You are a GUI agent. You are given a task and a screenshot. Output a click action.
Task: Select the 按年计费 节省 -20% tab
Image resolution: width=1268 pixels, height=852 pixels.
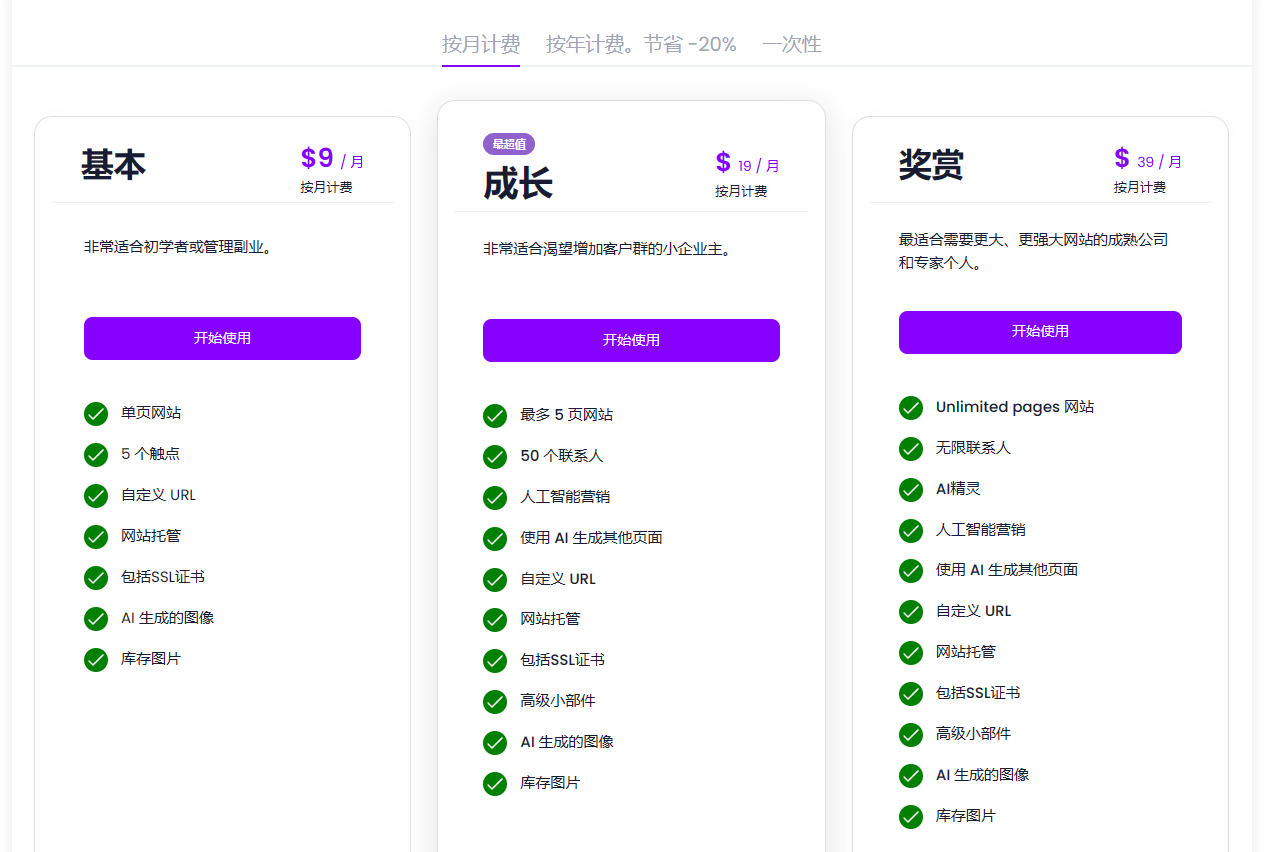[x=641, y=44]
